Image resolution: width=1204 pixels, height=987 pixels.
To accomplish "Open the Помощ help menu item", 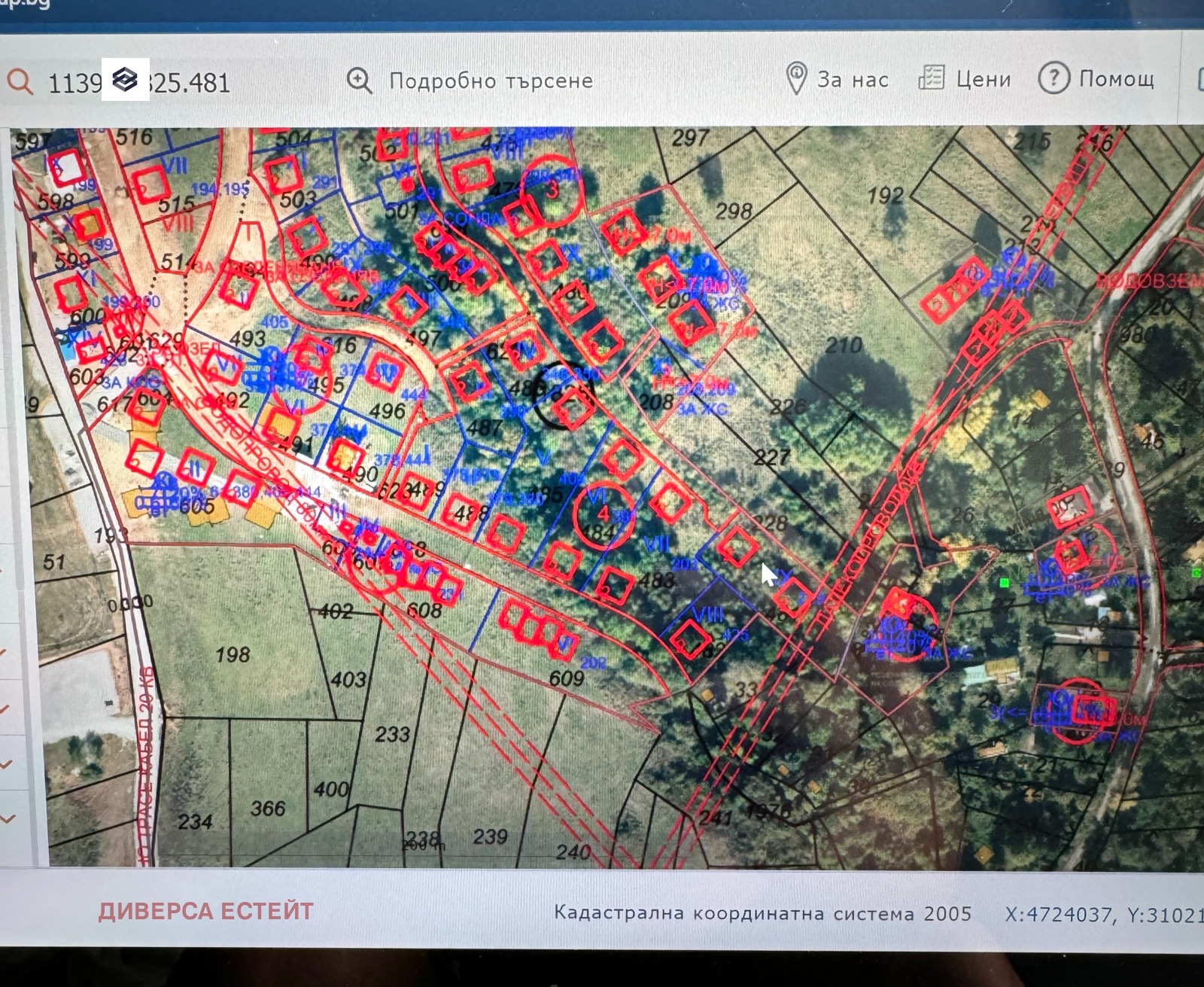I will coord(1117,78).
